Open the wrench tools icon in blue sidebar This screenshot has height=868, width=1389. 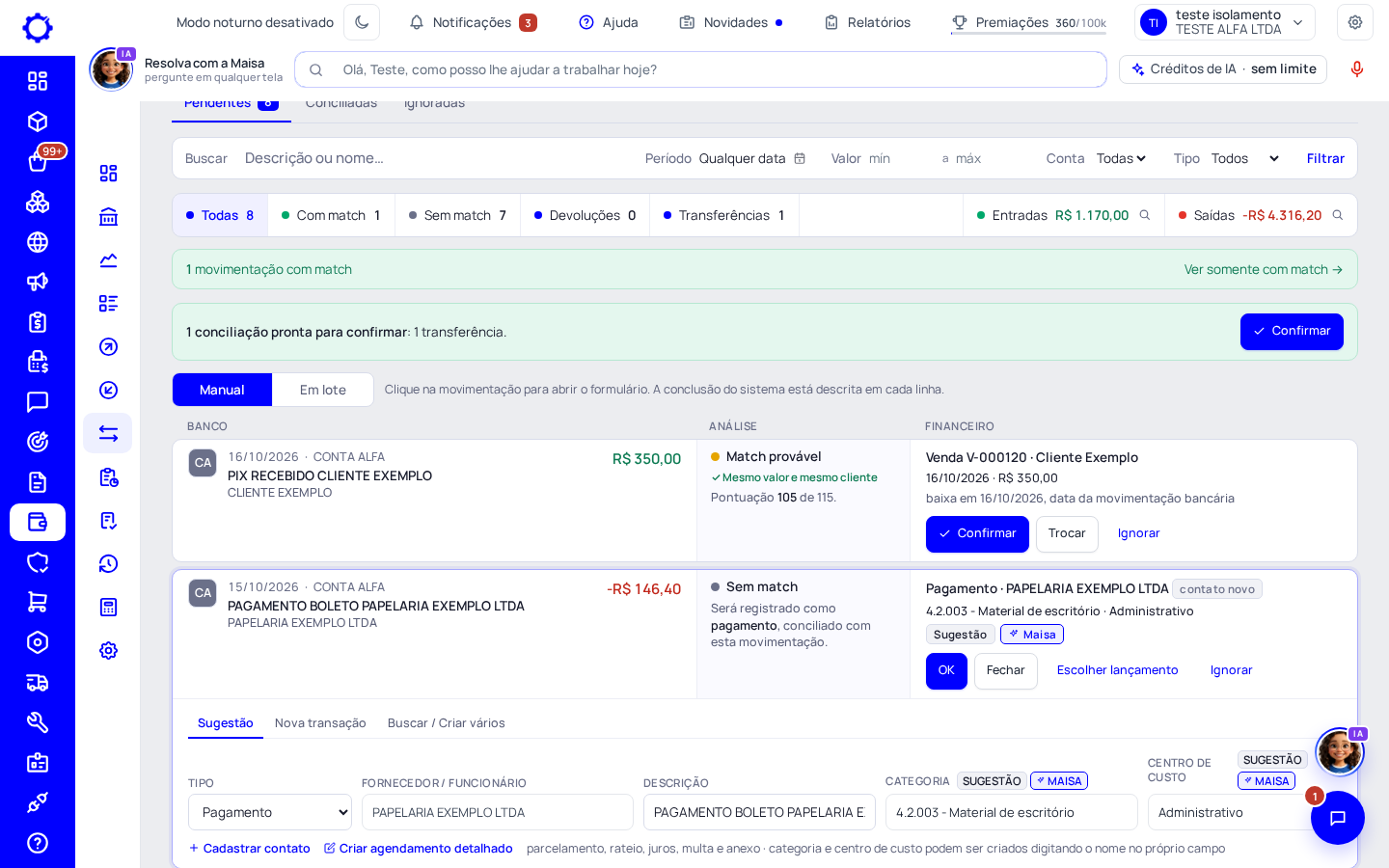[x=38, y=722]
